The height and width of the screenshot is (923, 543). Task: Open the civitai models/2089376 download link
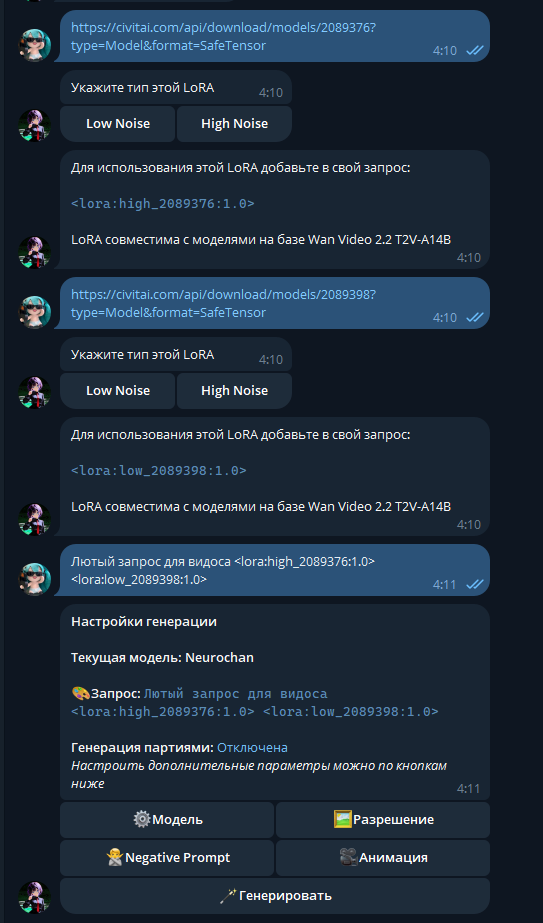point(223,36)
